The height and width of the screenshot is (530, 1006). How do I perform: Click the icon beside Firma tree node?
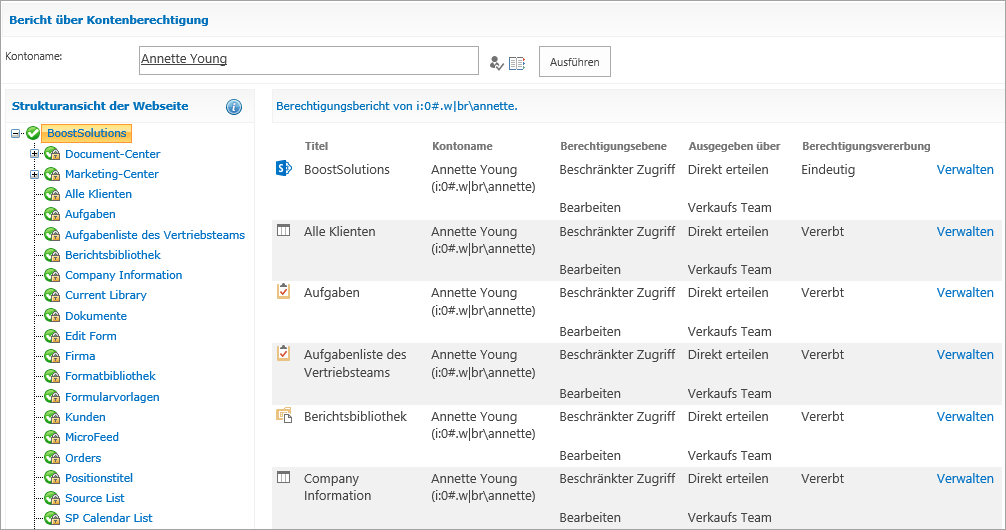(x=52, y=355)
